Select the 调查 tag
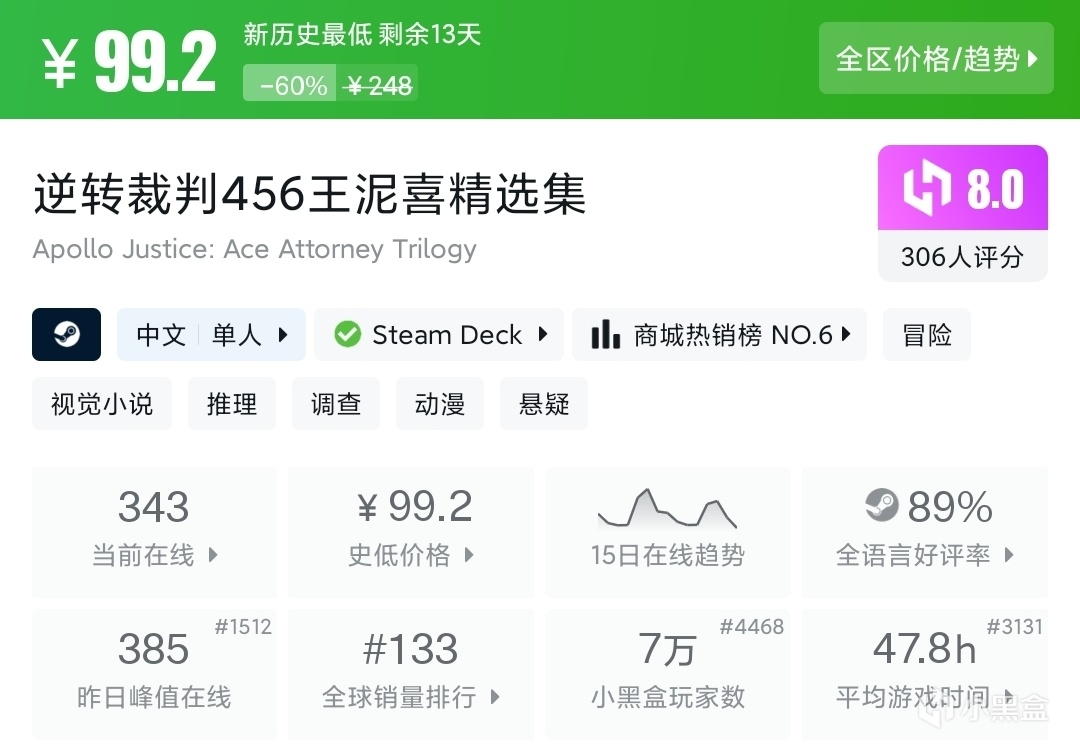Viewport: 1080px width, 747px height. [x=336, y=404]
